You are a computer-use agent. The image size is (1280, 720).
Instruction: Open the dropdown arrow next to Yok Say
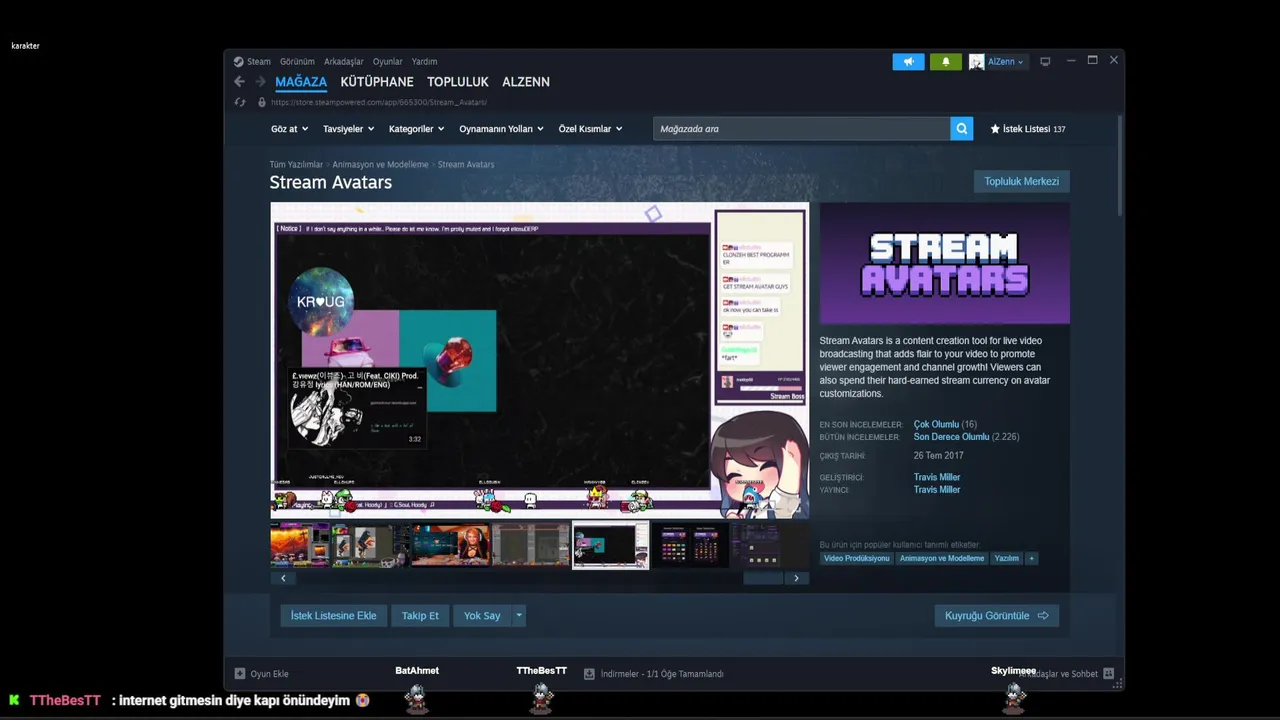(x=519, y=616)
